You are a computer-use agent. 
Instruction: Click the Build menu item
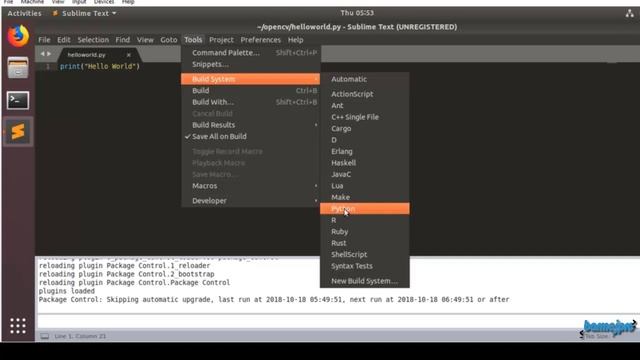click(251, 90)
